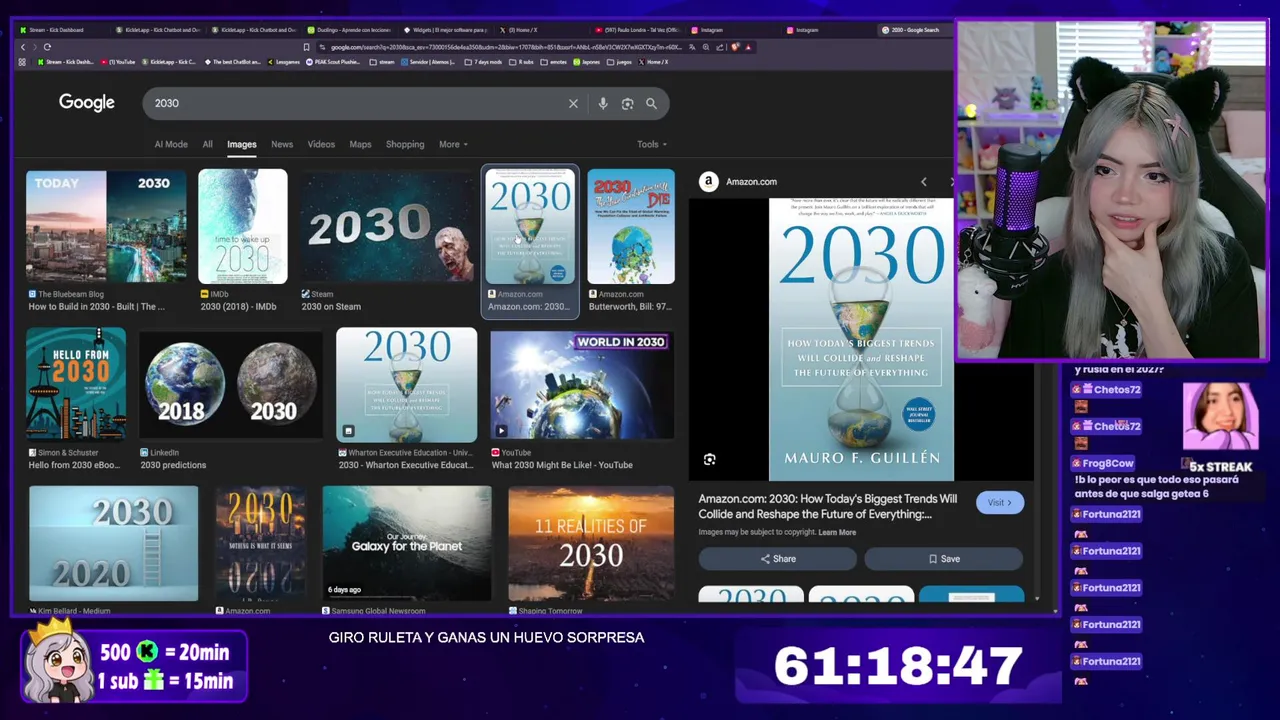The image size is (1280, 720).
Task: Open the 2018 vs 2030 globes LinkedIn thumbnail
Action: pyautogui.click(x=230, y=383)
